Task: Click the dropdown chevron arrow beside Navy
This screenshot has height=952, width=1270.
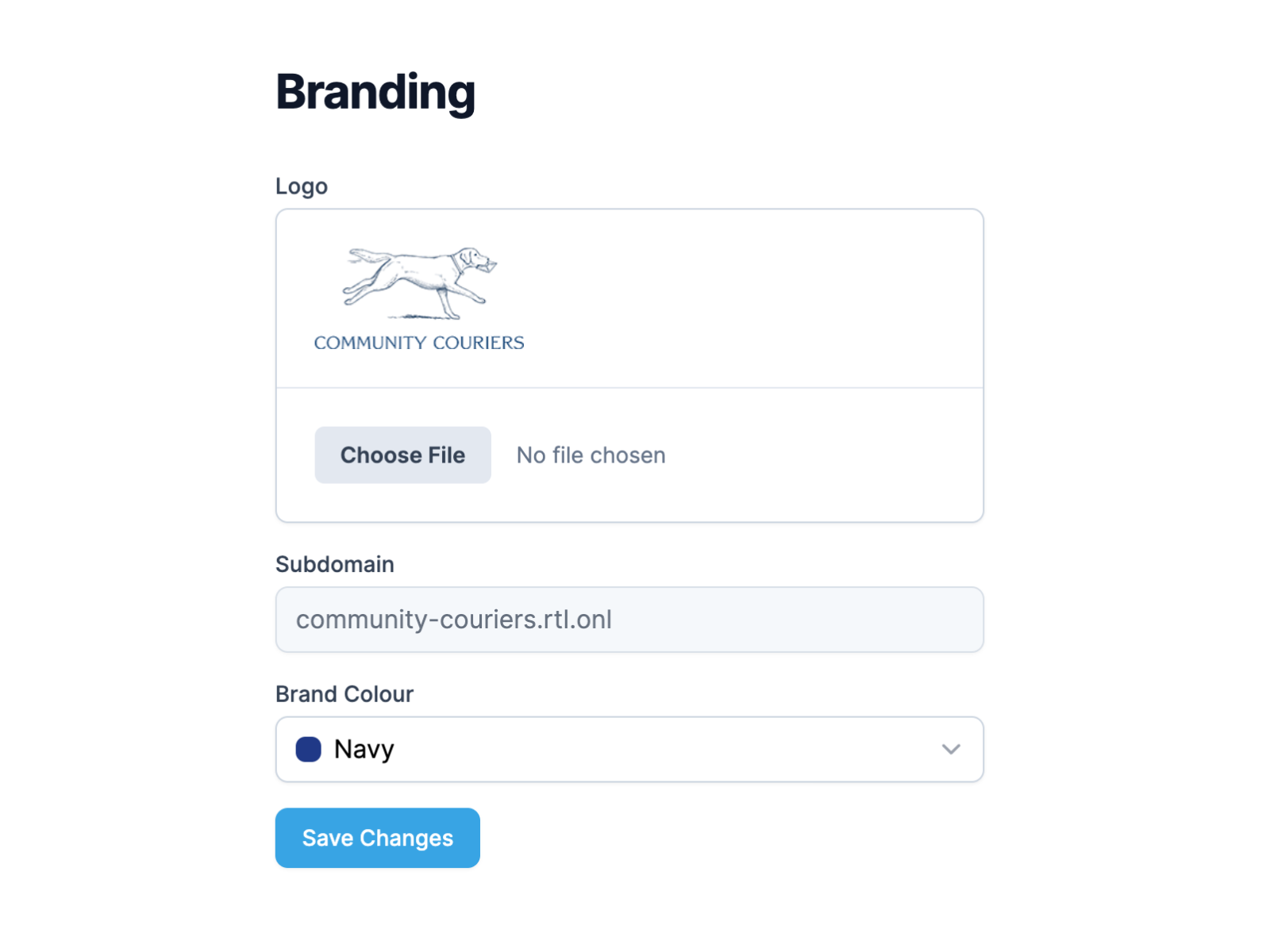Action: click(x=951, y=749)
